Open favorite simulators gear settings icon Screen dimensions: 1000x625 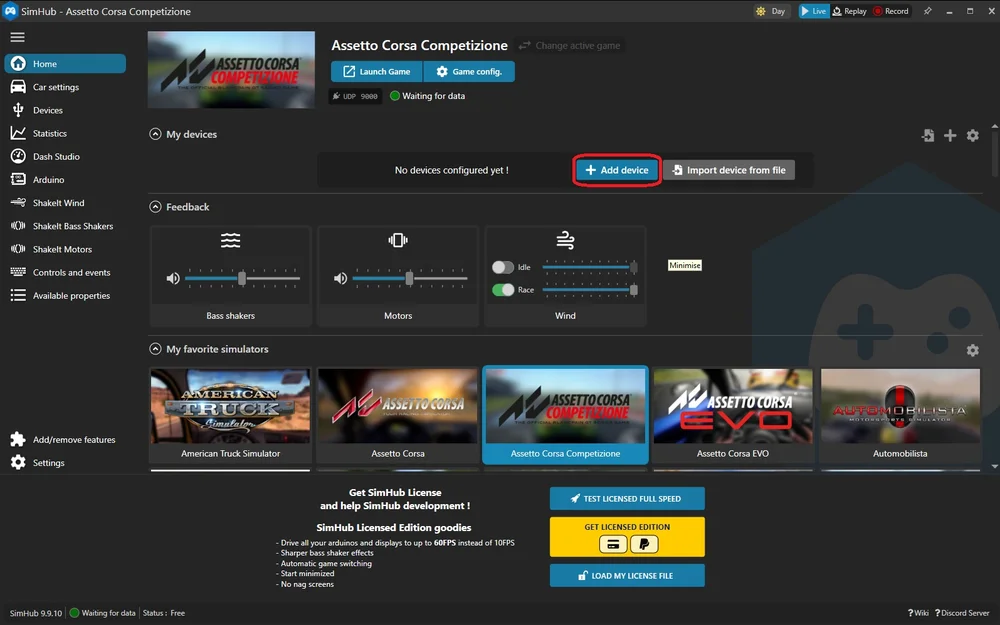point(972,350)
